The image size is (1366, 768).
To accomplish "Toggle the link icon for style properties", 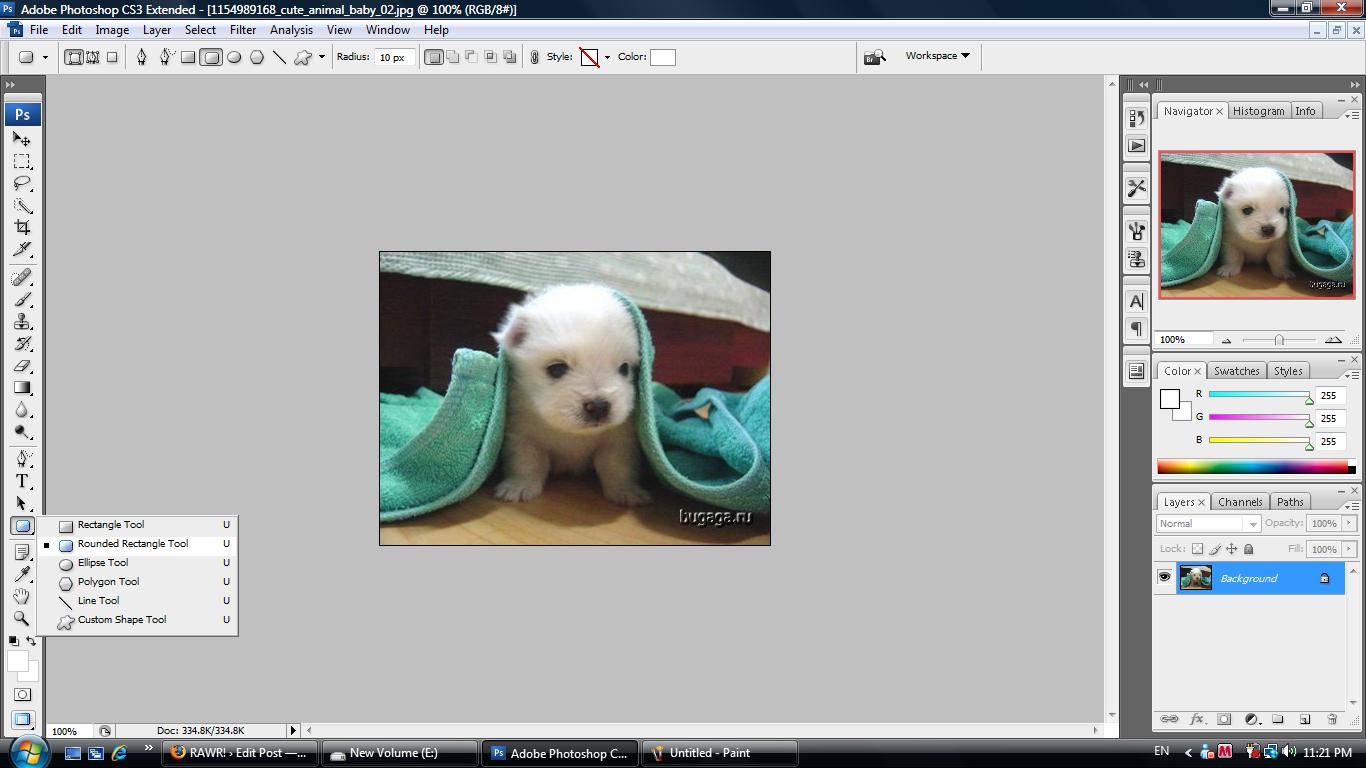I will click(535, 57).
